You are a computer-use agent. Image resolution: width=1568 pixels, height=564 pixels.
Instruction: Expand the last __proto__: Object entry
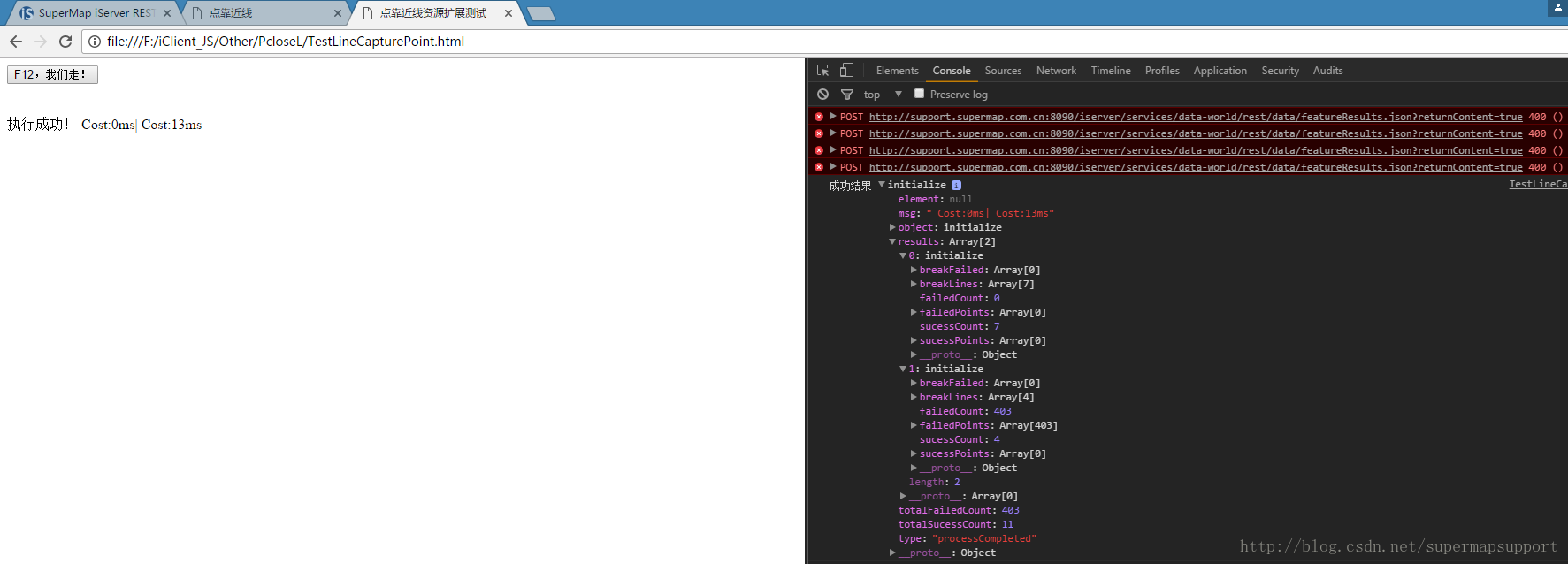(x=892, y=553)
